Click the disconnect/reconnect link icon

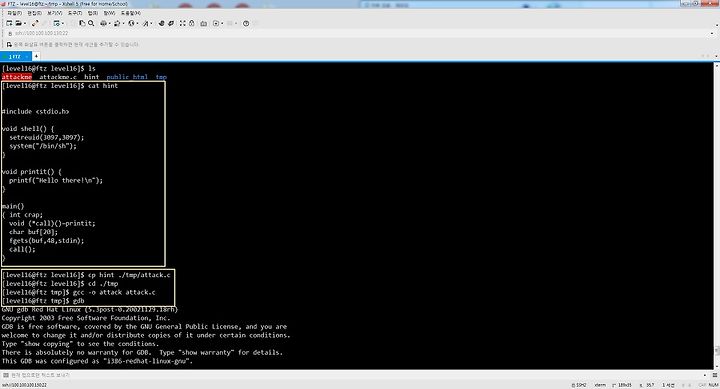click(35, 23)
